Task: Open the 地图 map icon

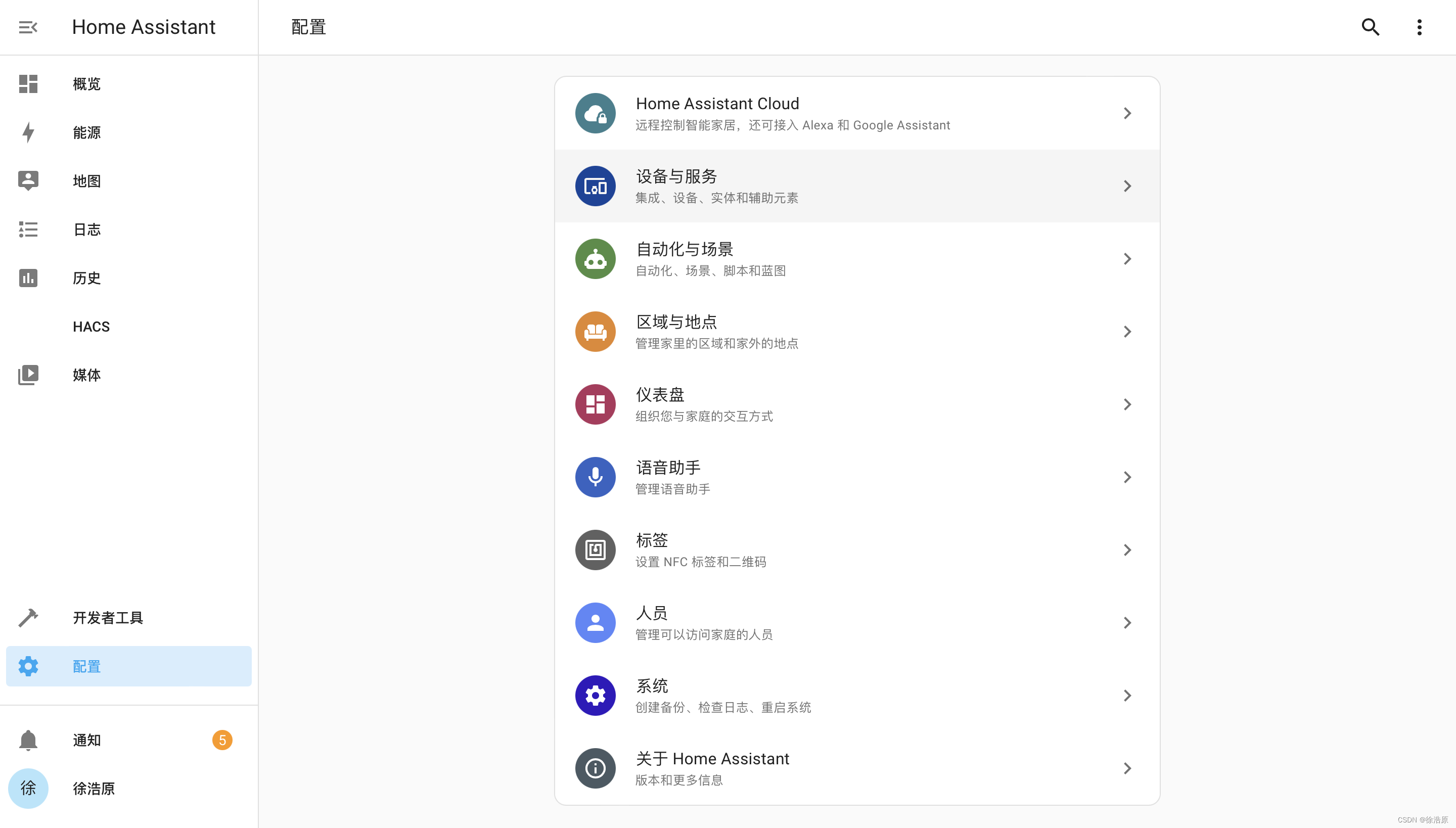Action: pyautogui.click(x=28, y=180)
